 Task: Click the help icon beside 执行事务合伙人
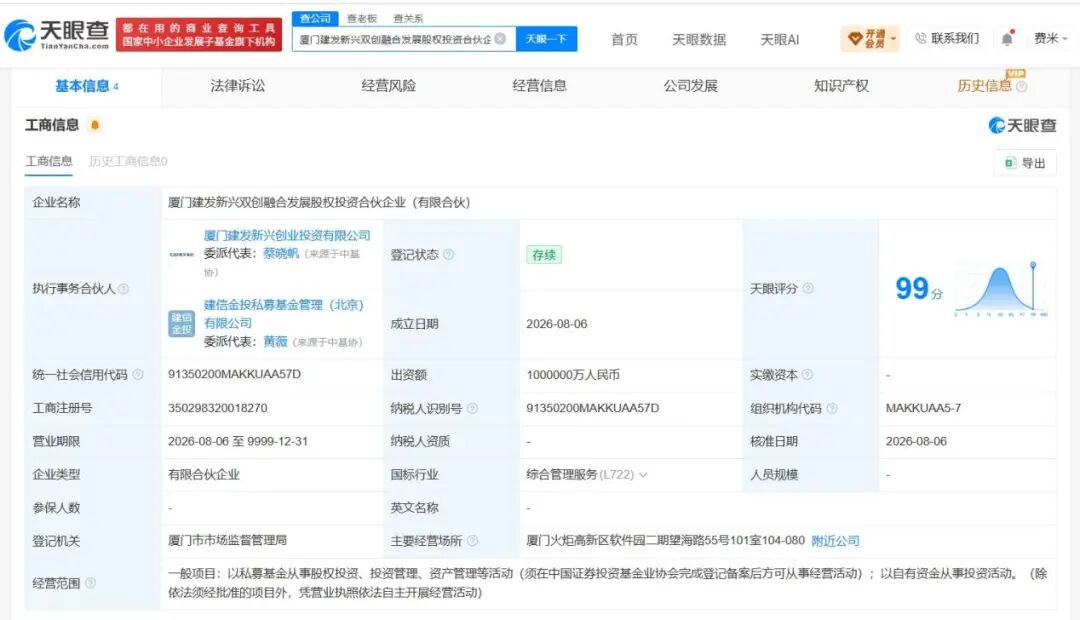pyautogui.click(x=123, y=289)
